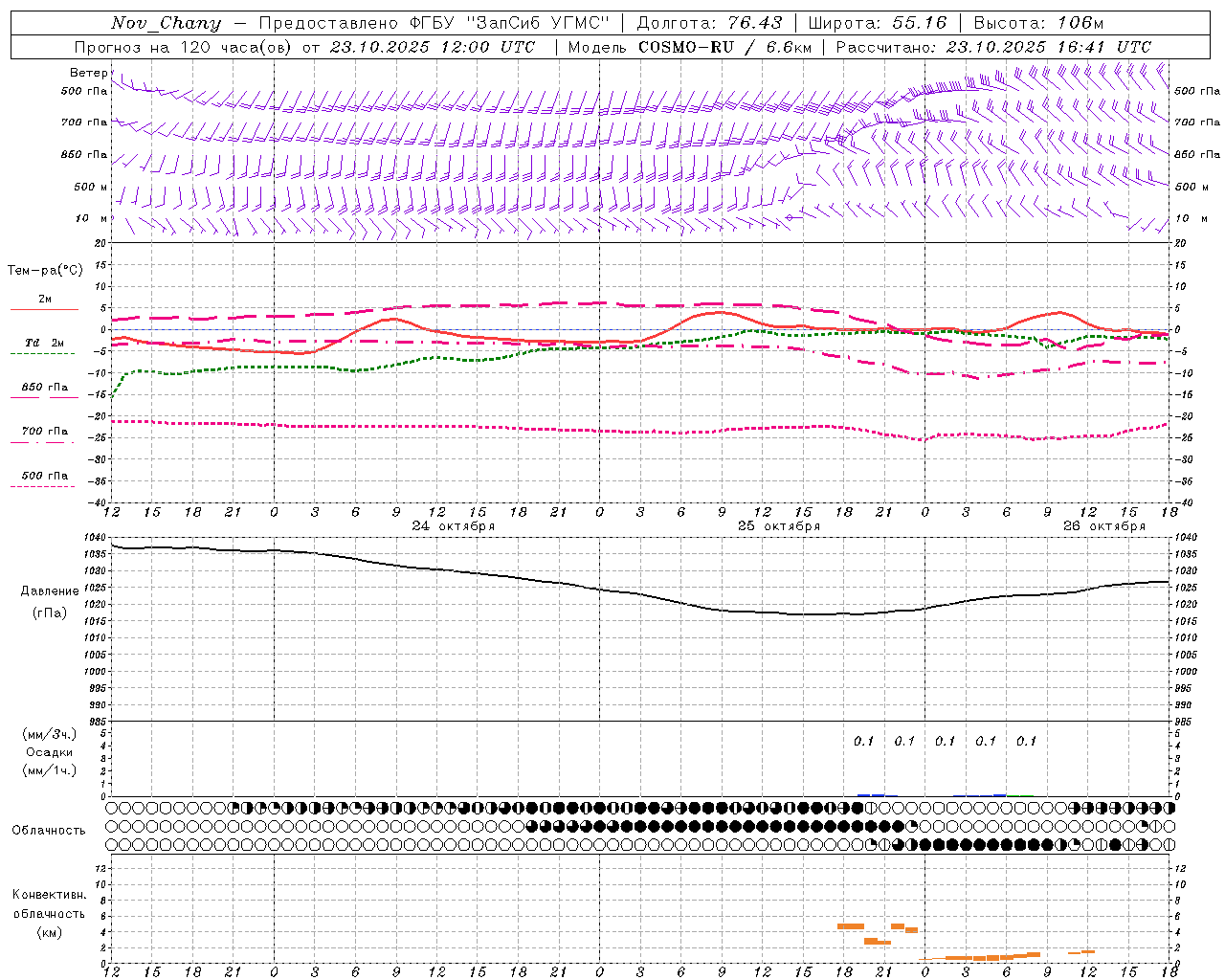This screenshot has height=980, width=1225.
Task: Select the Широта: 55.16 latitude text
Action: click(x=878, y=23)
